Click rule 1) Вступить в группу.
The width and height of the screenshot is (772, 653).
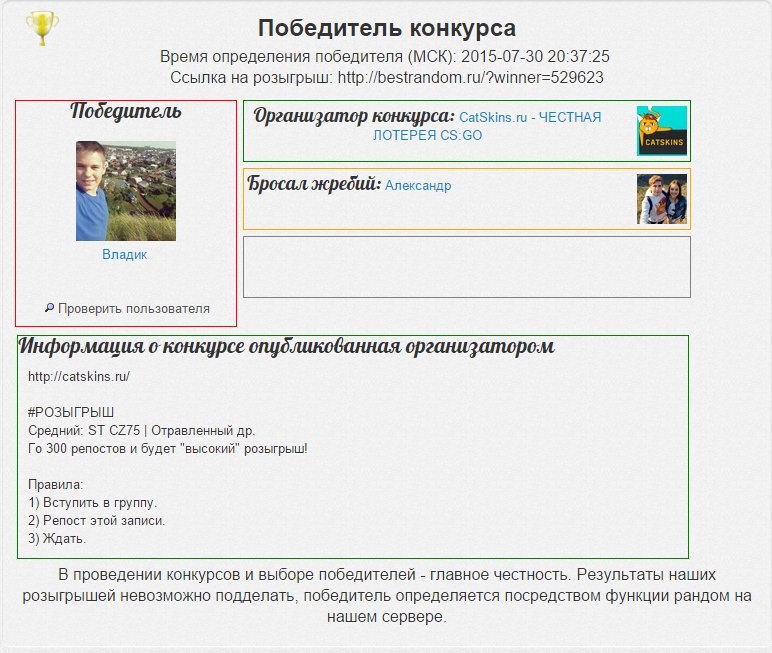pyautogui.click(x=93, y=503)
